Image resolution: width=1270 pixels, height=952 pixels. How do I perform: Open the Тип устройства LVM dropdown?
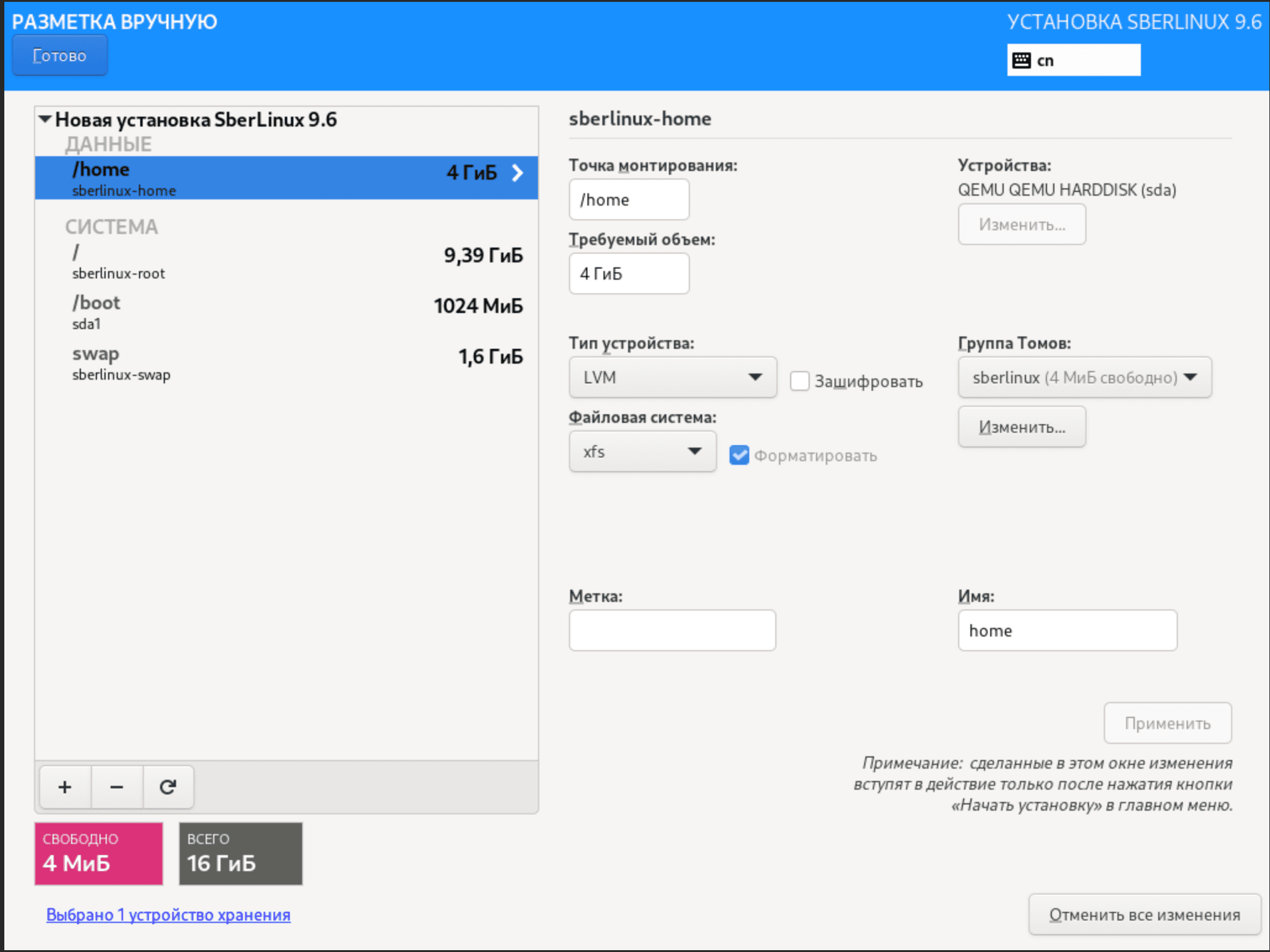673,377
